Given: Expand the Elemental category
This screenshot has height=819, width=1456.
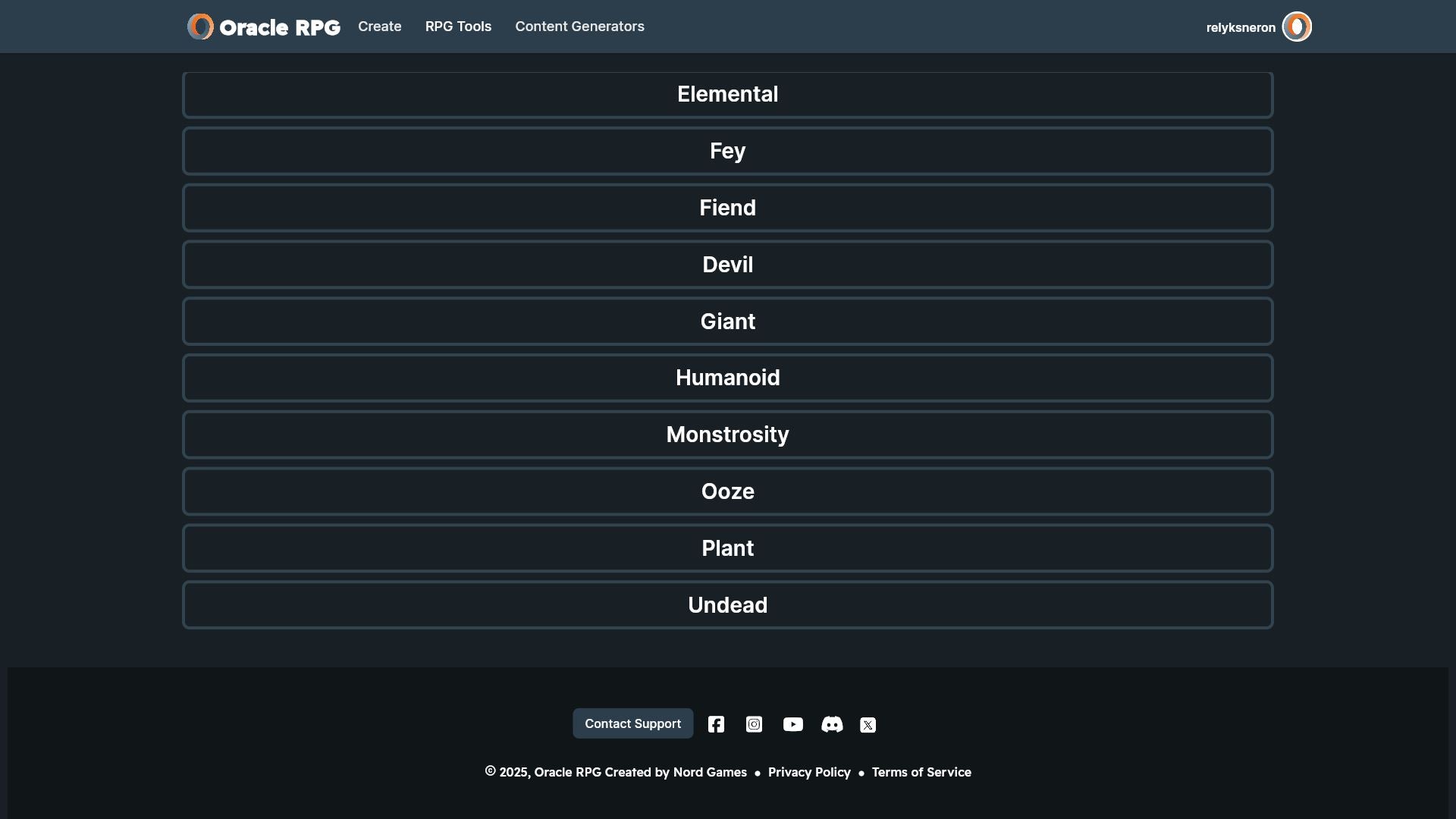Looking at the screenshot, I should point(727,95).
